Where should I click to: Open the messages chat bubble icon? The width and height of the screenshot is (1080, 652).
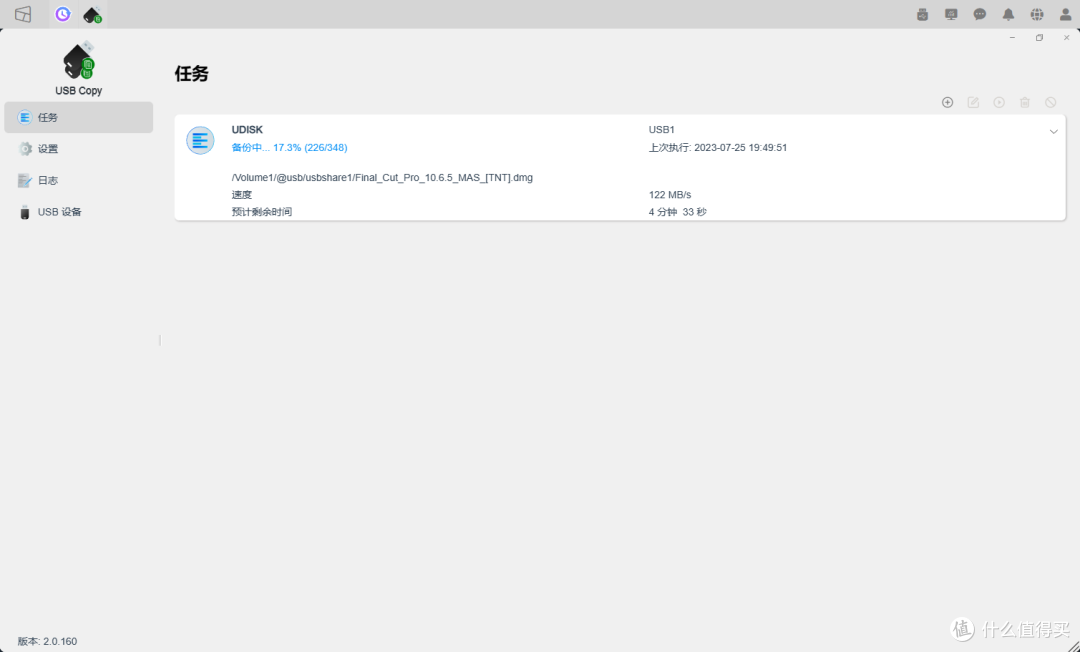[x=979, y=14]
